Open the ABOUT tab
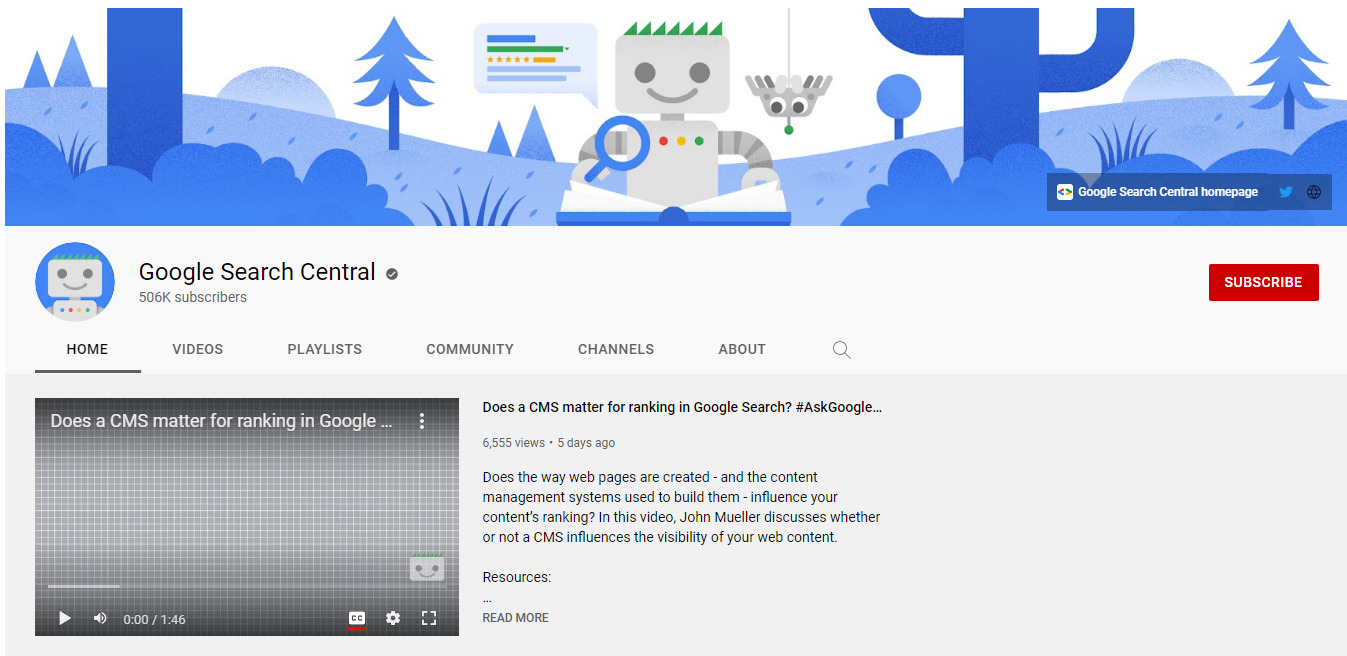This screenshot has height=656, width=1347. [742, 349]
